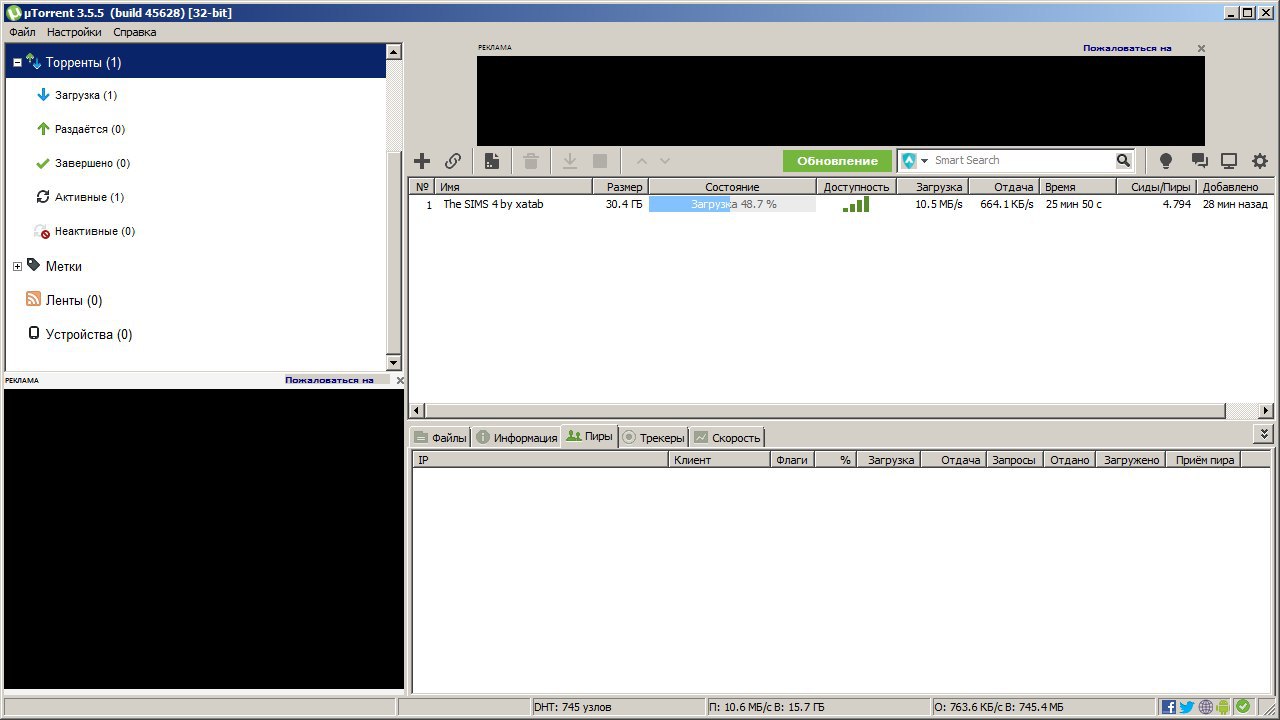The height and width of the screenshot is (720, 1280).
Task: Click the Android icon in the status bar
Action: [1224, 707]
